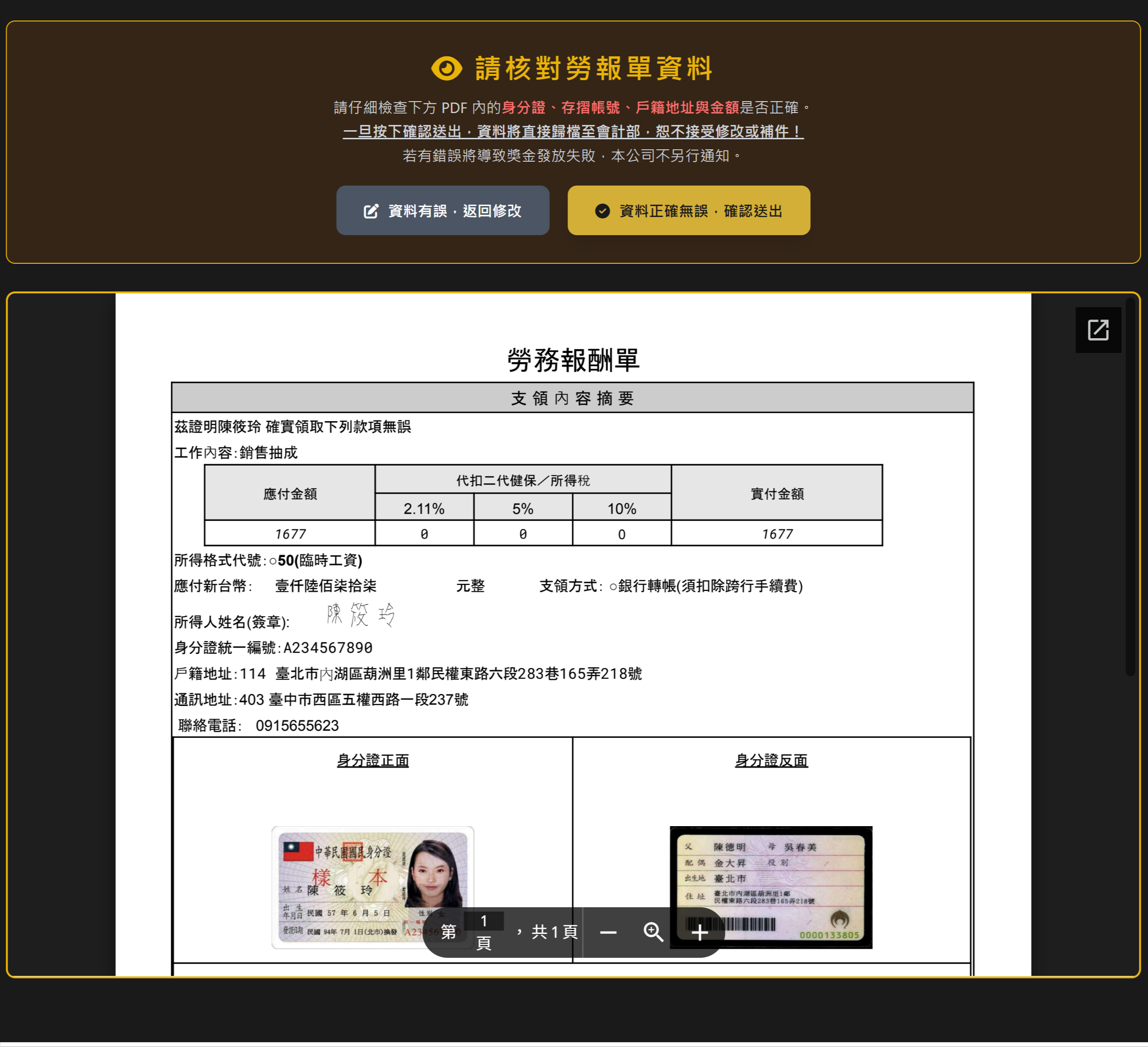Open the PDF in a new window via external-link icon
This screenshot has width=1148, height=1047.
pyautogui.click(x=1098, y=329)
